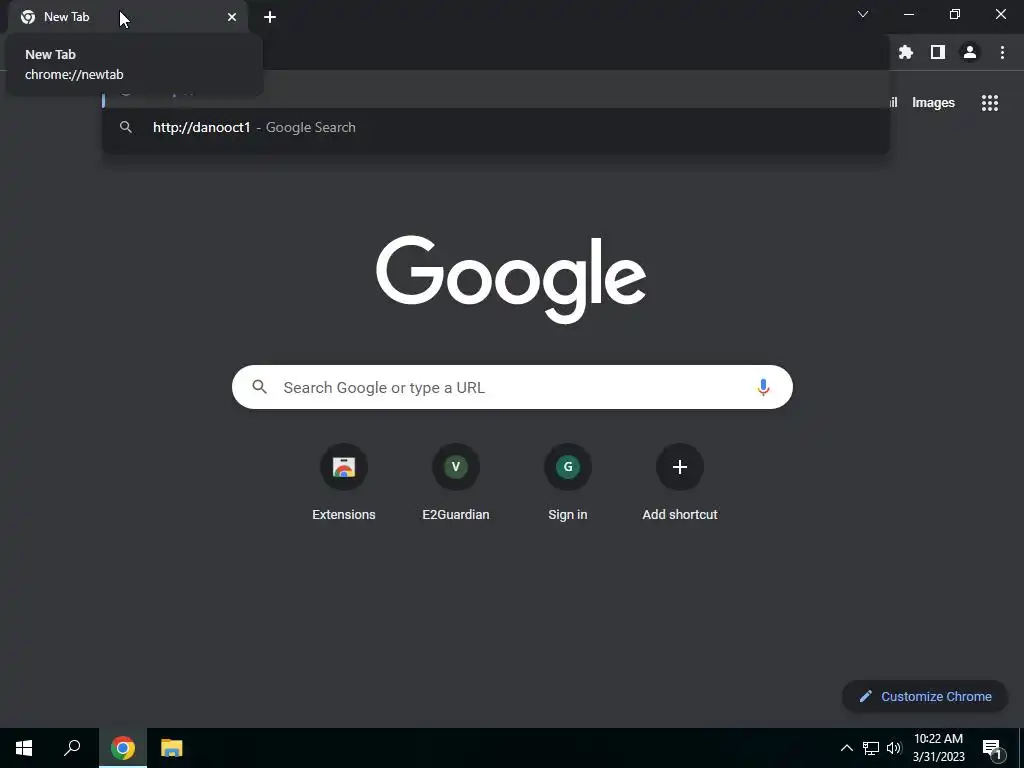Screen dimensions: 1024x768
Task: Show hidden system tray icons
Action: pos(846,748)
